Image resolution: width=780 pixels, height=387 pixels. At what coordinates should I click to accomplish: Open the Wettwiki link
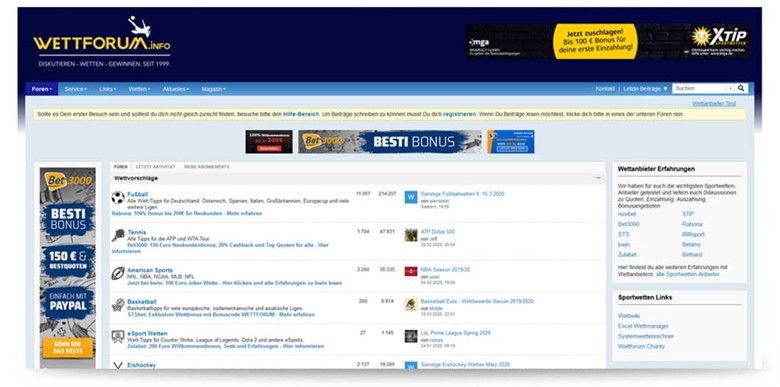pyautogui.click(x=629, y=316)
